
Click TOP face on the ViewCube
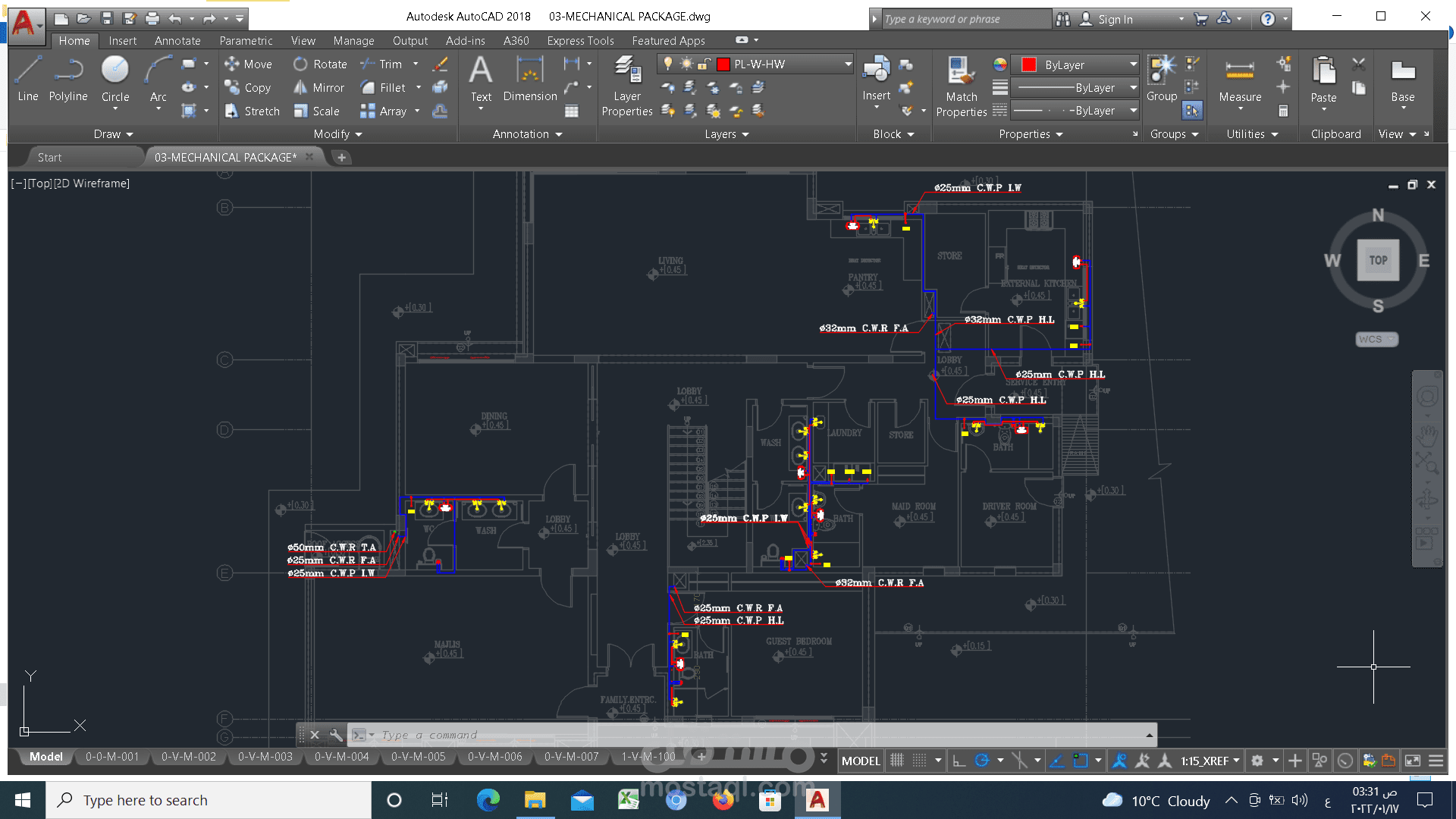point(1378,260)
